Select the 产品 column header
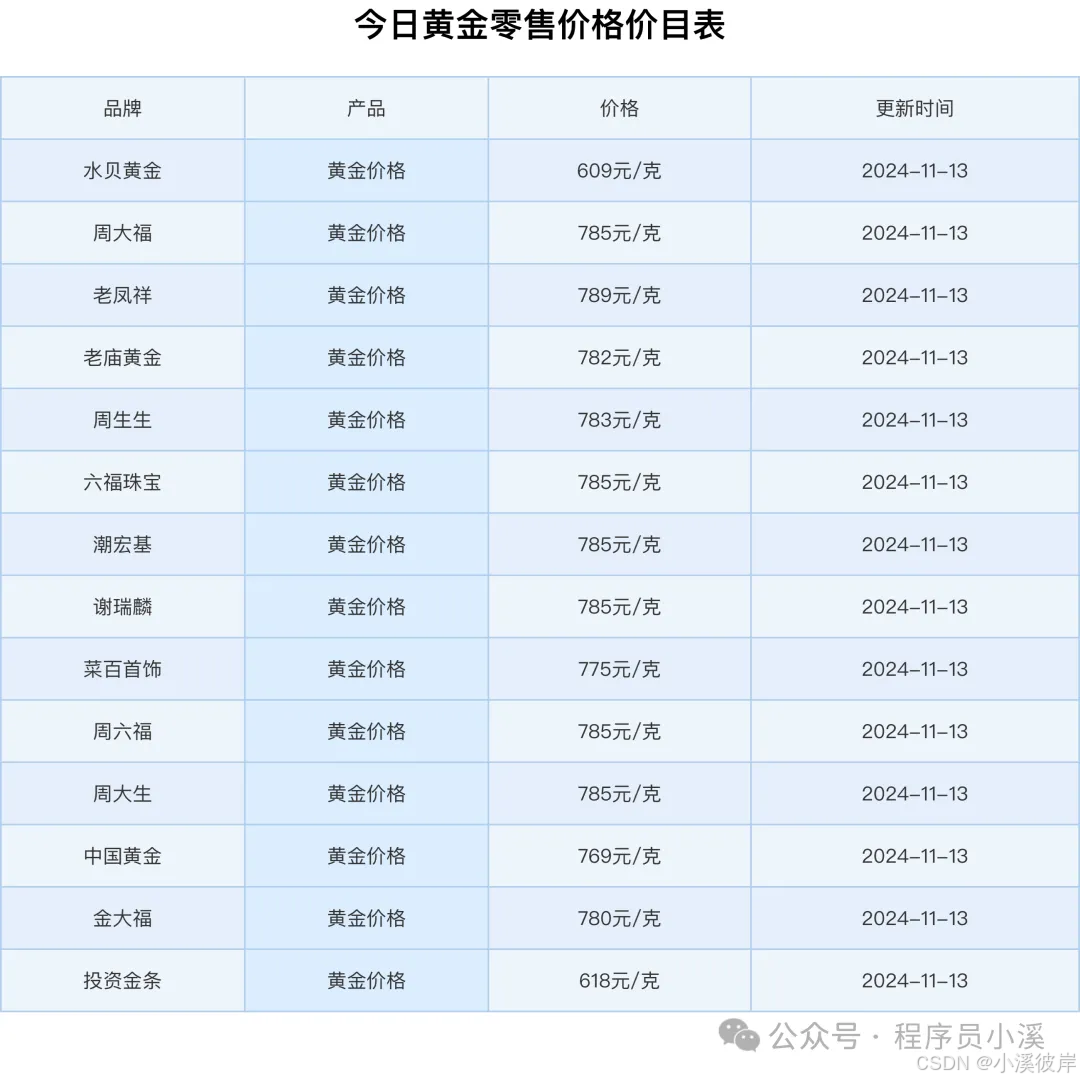1080x1080 pixels. click(x=366, y=108)
